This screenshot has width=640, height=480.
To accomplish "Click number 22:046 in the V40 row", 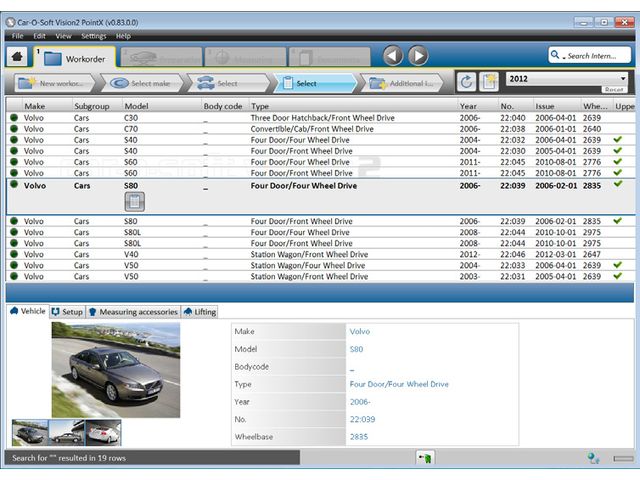I will [x=512, y=254].
